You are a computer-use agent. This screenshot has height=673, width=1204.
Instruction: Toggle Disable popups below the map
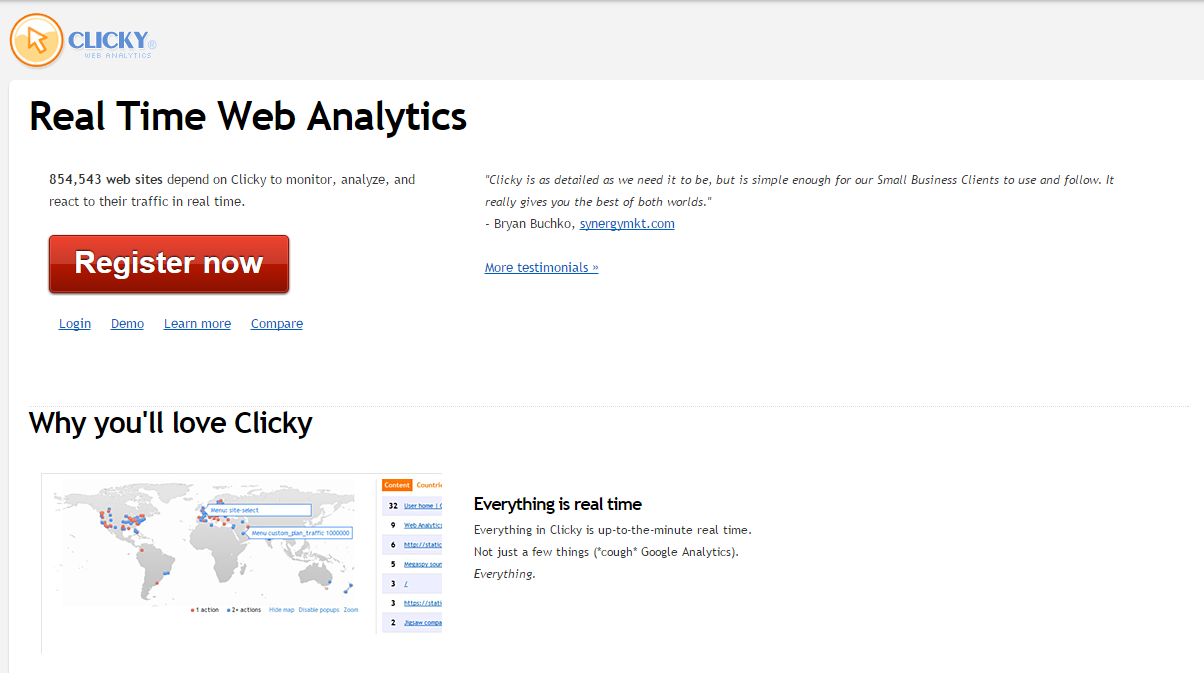click(x=318, y=609)
